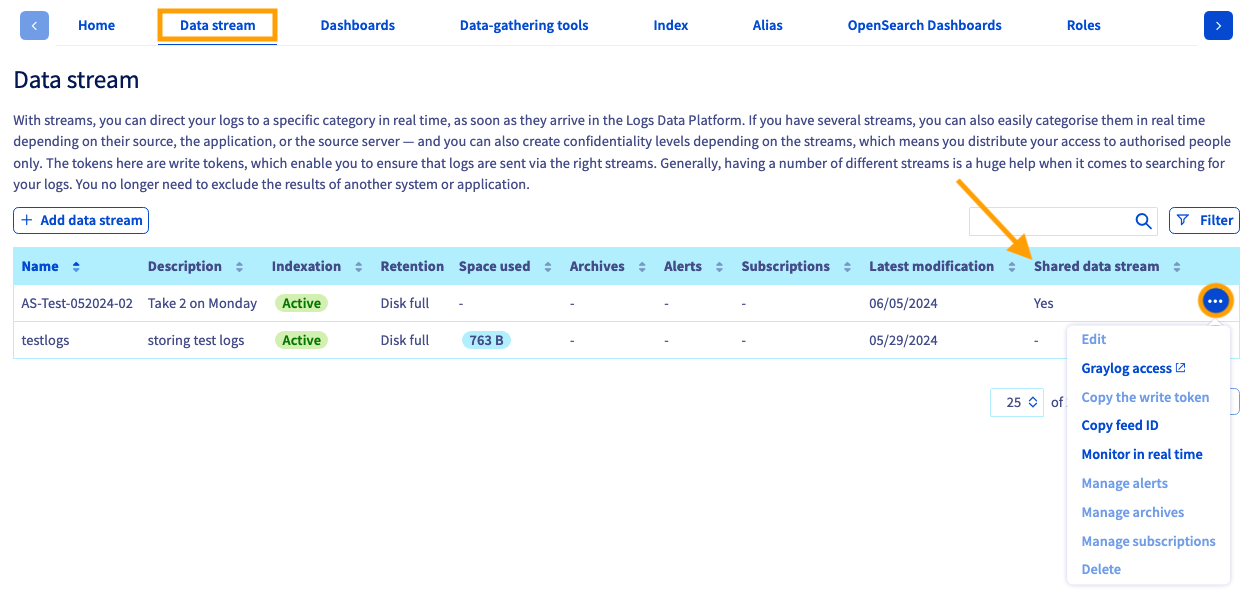Open the Data-gathering tools tab
This screenshot has width=1256, height=594.
click(524, 25)
